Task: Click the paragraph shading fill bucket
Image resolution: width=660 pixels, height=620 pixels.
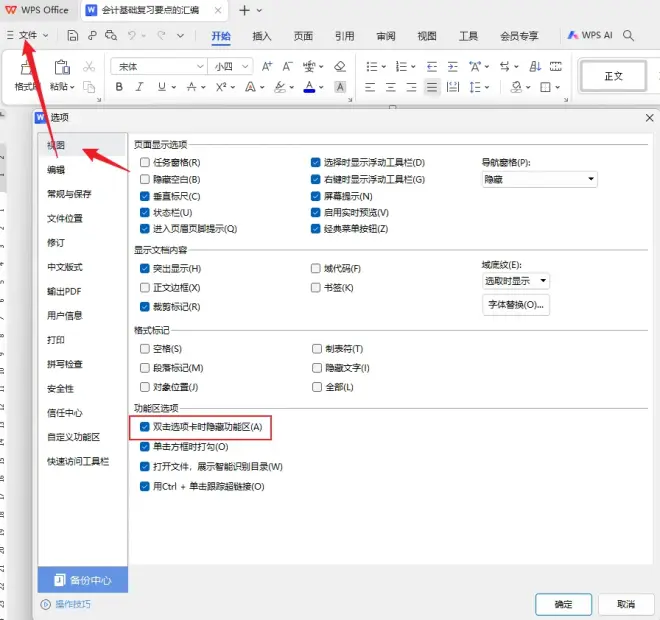Action: (x=516, y=87)
